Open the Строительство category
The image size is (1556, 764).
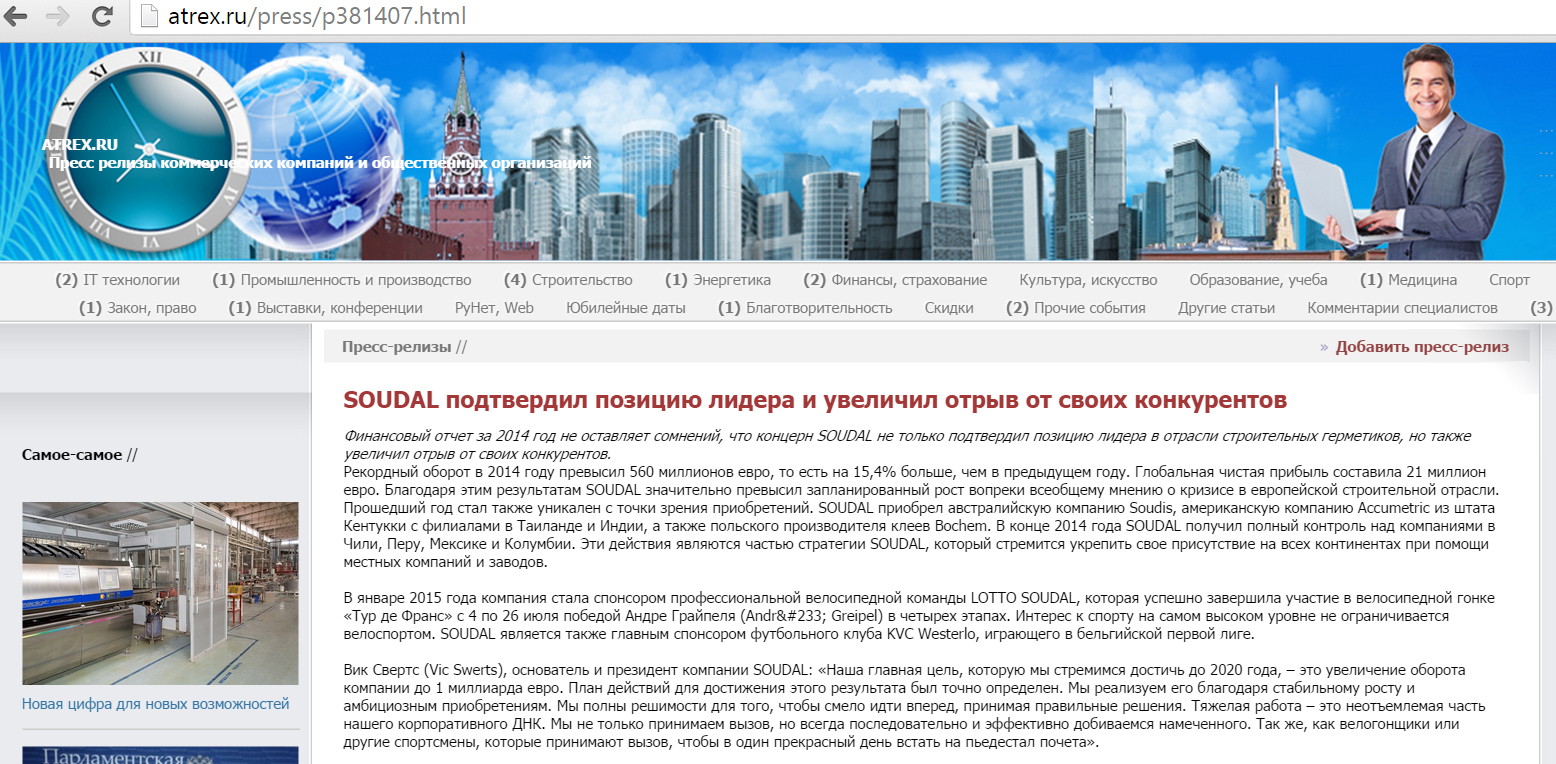582,280
